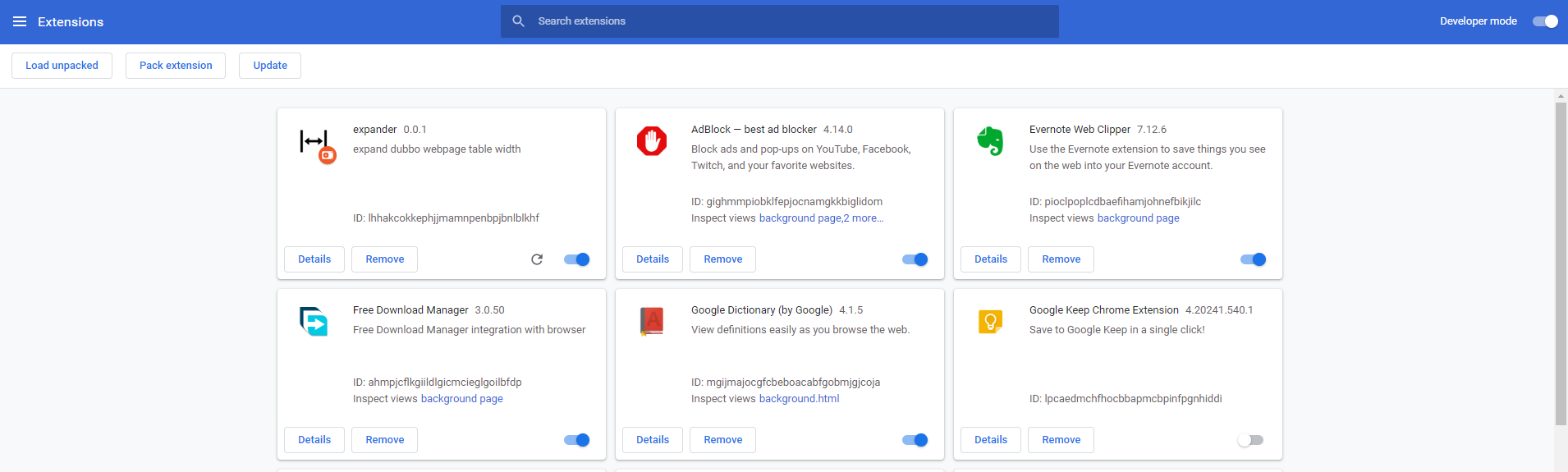The height and width of the screenshot is (472, 1568).
Task: Click the page's vertical scrollbar
Action: [1561, 263]
